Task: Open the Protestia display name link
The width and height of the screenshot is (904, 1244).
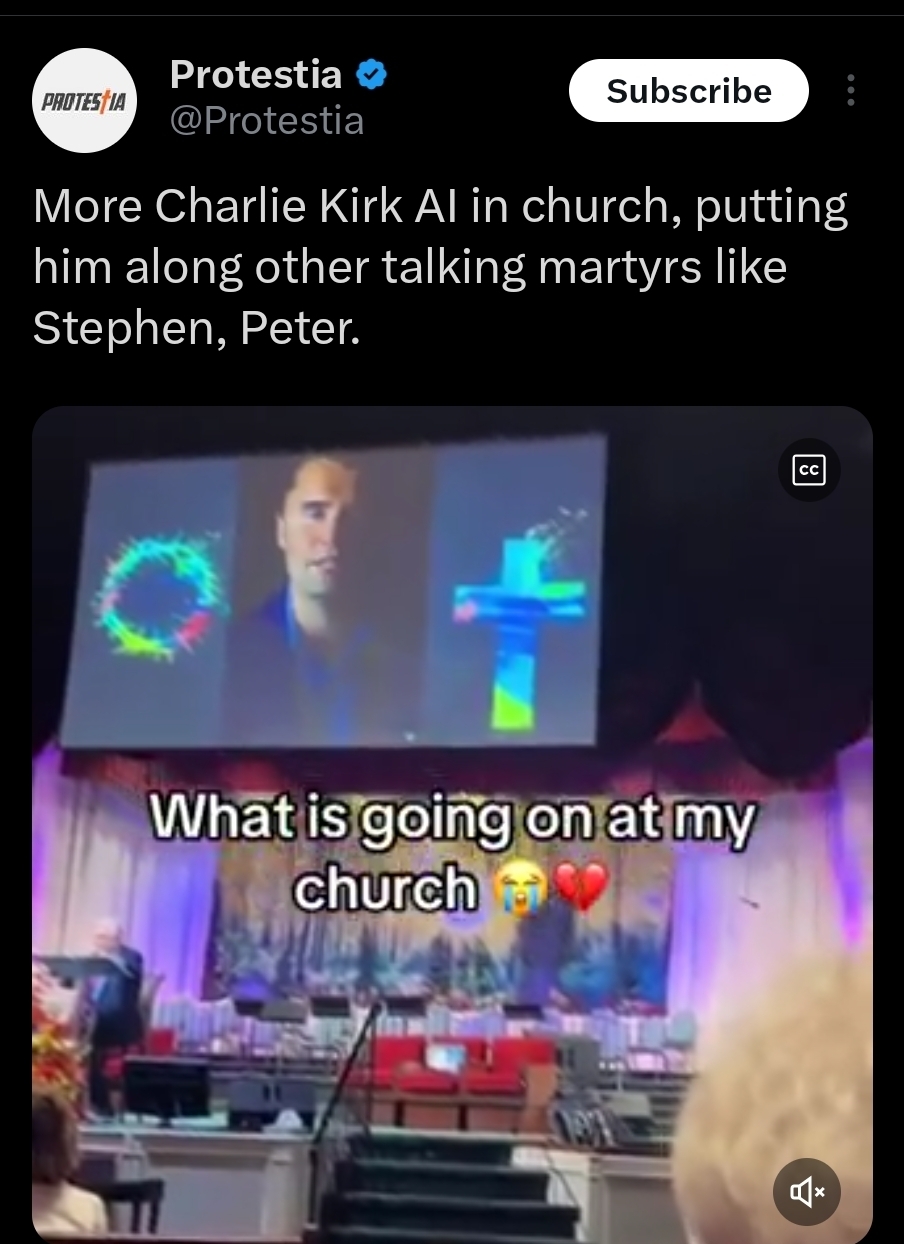Action: pos(256,74)
